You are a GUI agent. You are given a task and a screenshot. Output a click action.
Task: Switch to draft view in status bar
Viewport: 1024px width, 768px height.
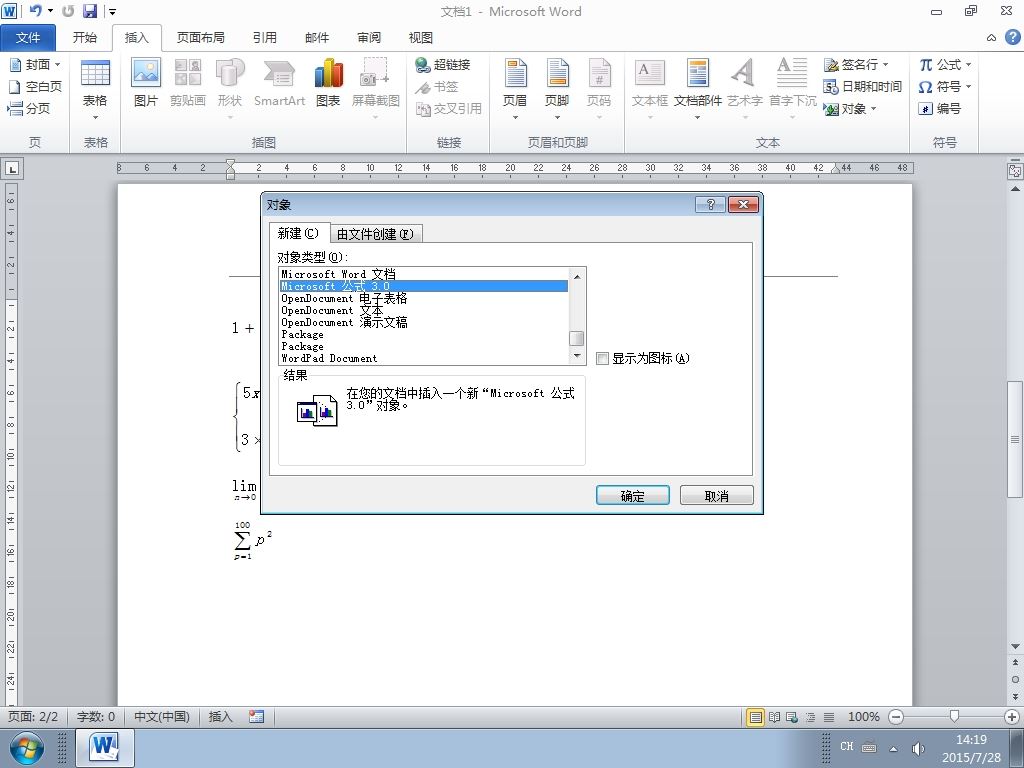(829, 717)
